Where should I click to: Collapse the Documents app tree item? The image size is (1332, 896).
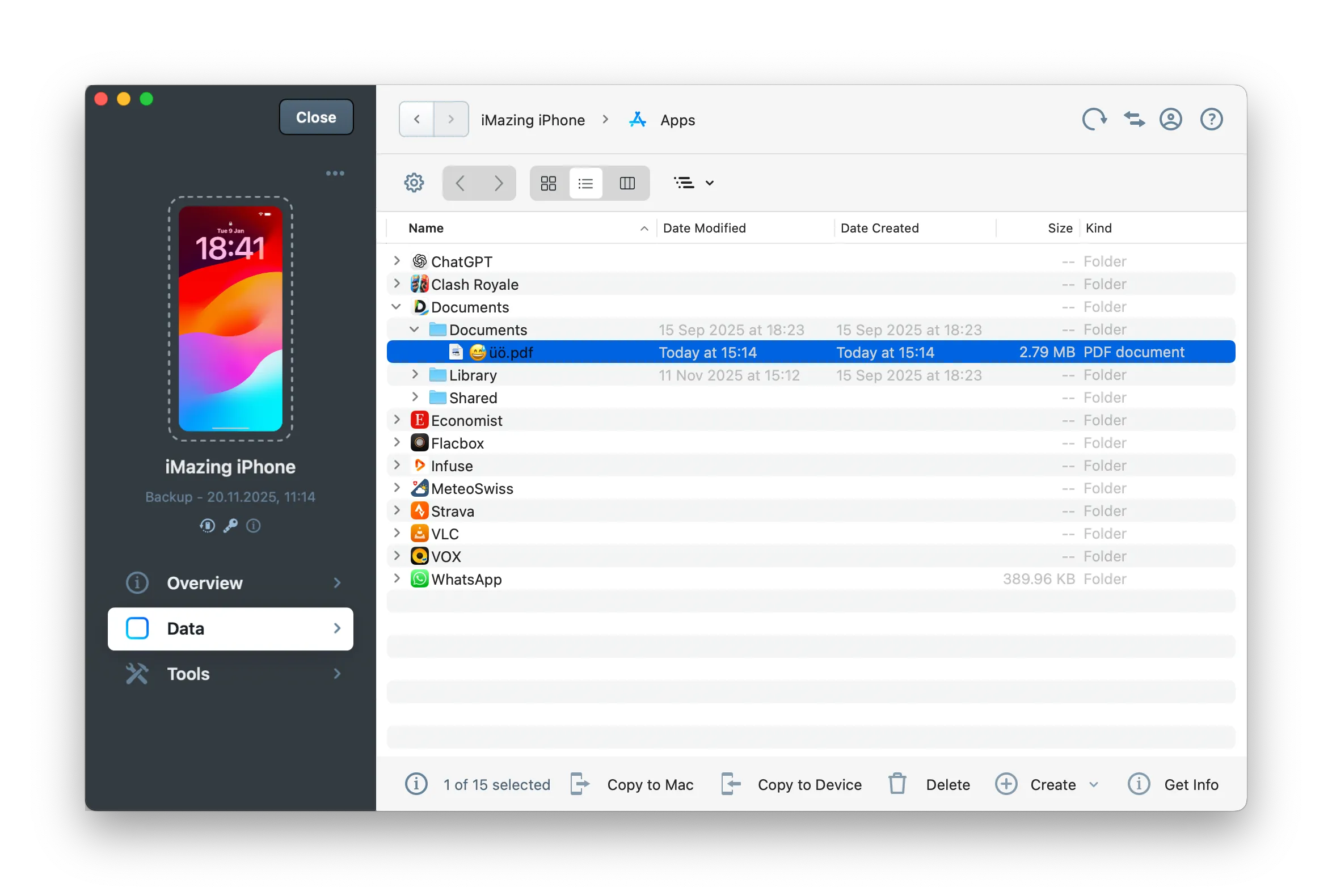395,307
